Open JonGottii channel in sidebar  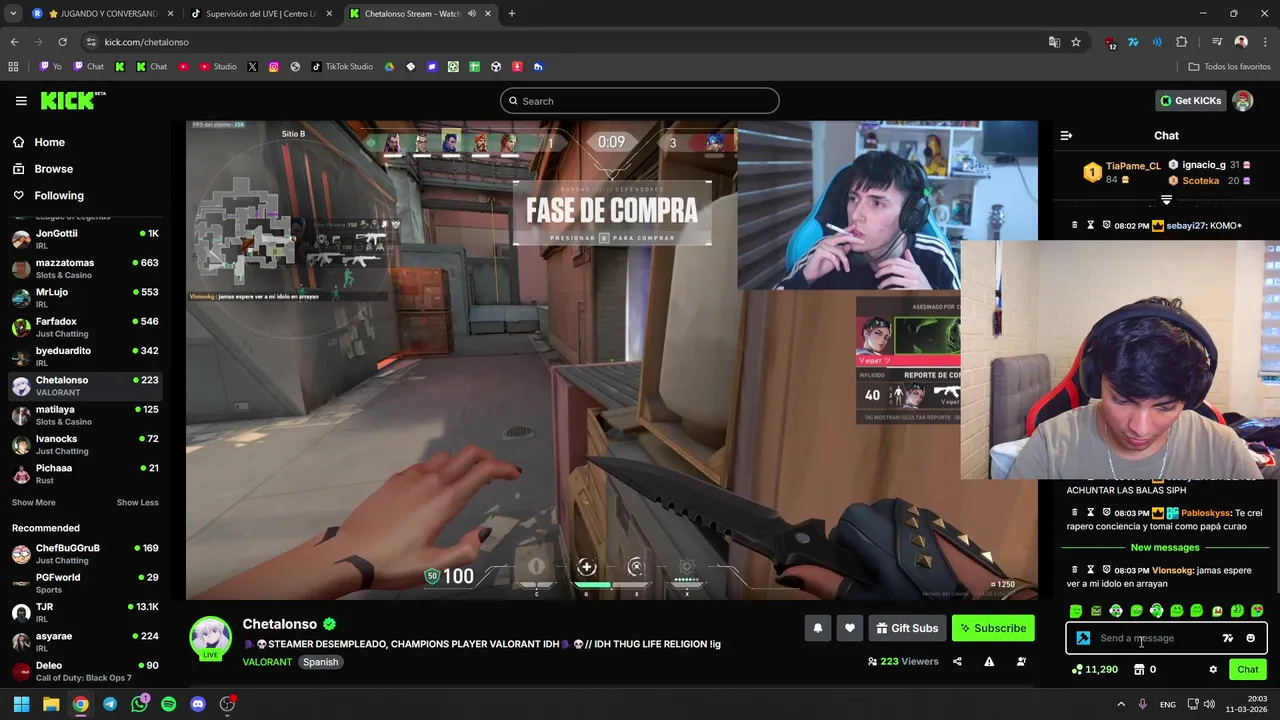coord(85,239)
